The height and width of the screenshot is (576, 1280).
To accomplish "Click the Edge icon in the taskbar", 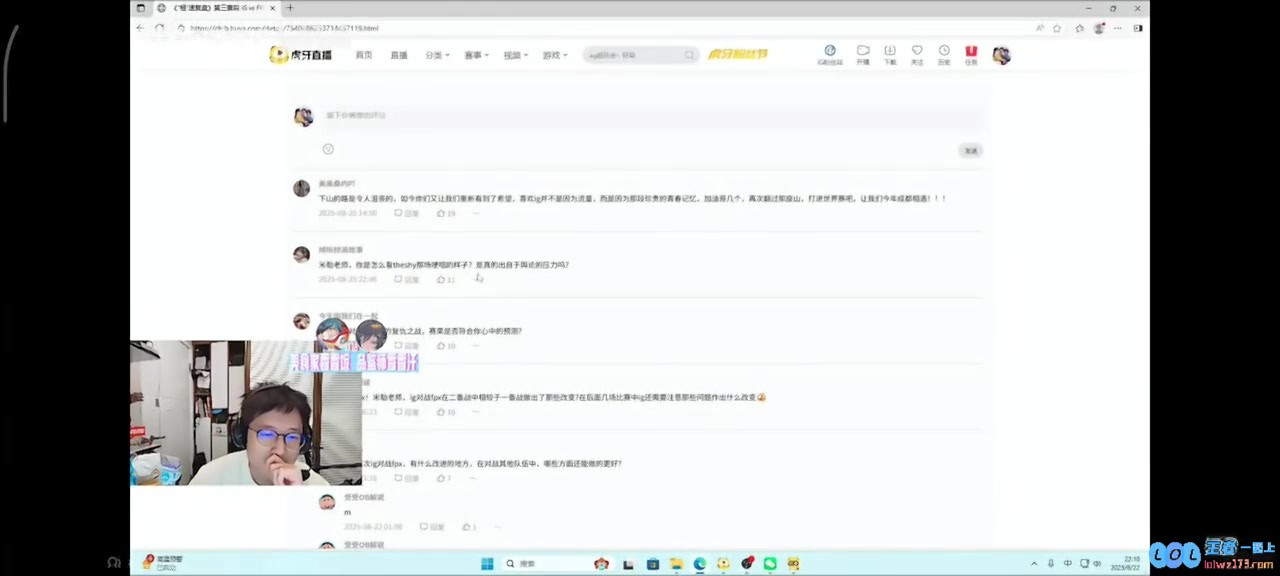I will point(699,564).
